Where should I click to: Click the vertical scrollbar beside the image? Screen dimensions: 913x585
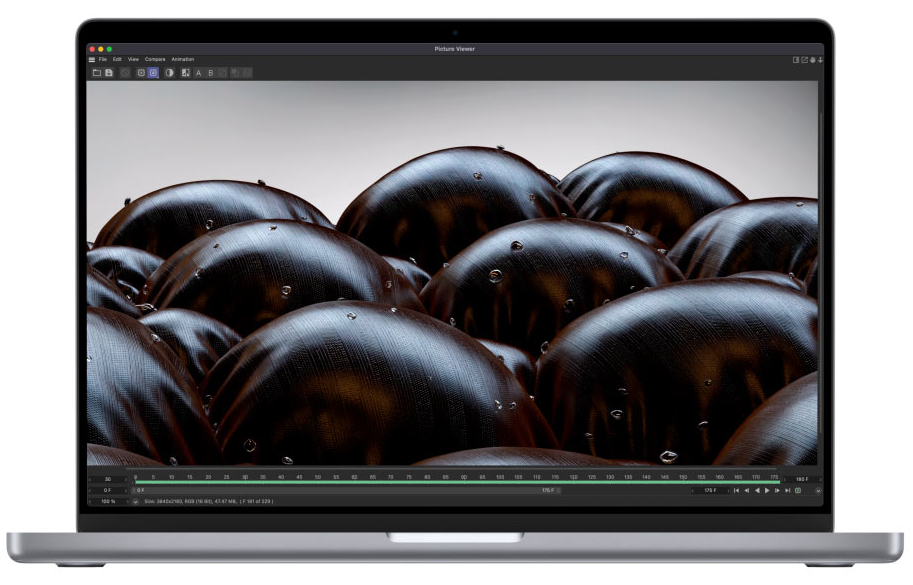coord(820,272)
